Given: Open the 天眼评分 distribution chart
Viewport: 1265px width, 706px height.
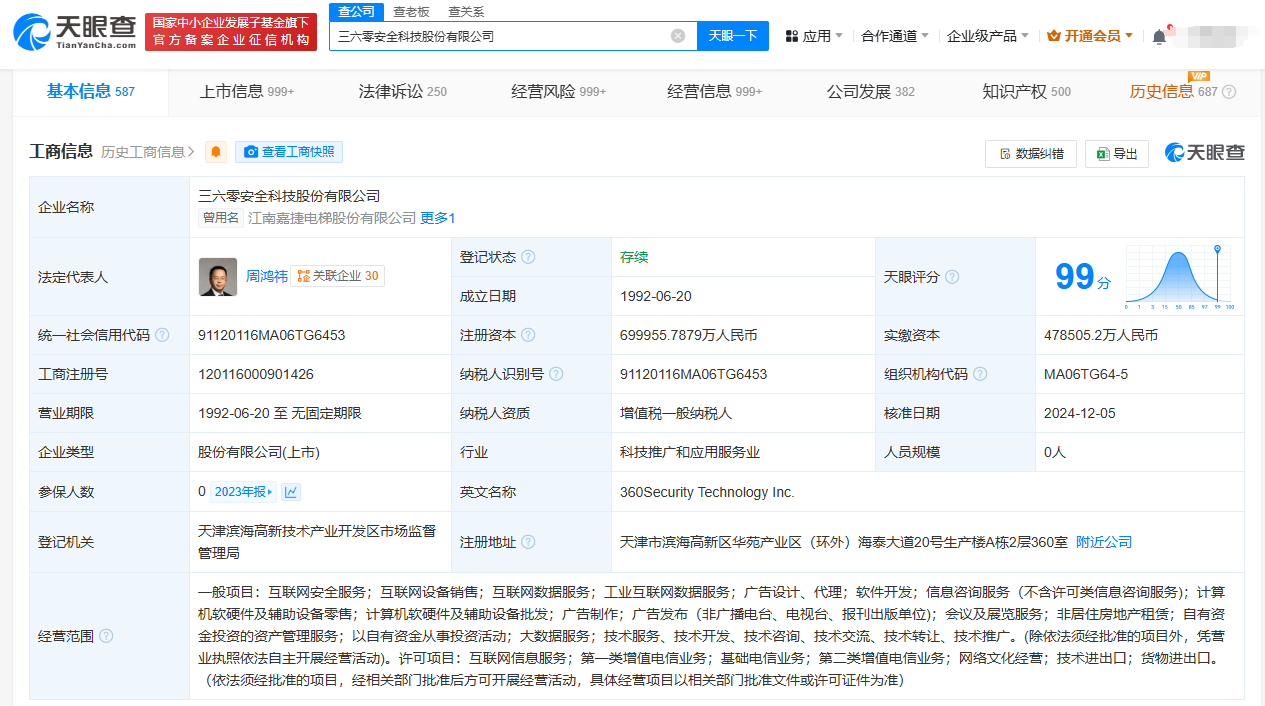Looking at the screenshot, I should click(1180, 277).
